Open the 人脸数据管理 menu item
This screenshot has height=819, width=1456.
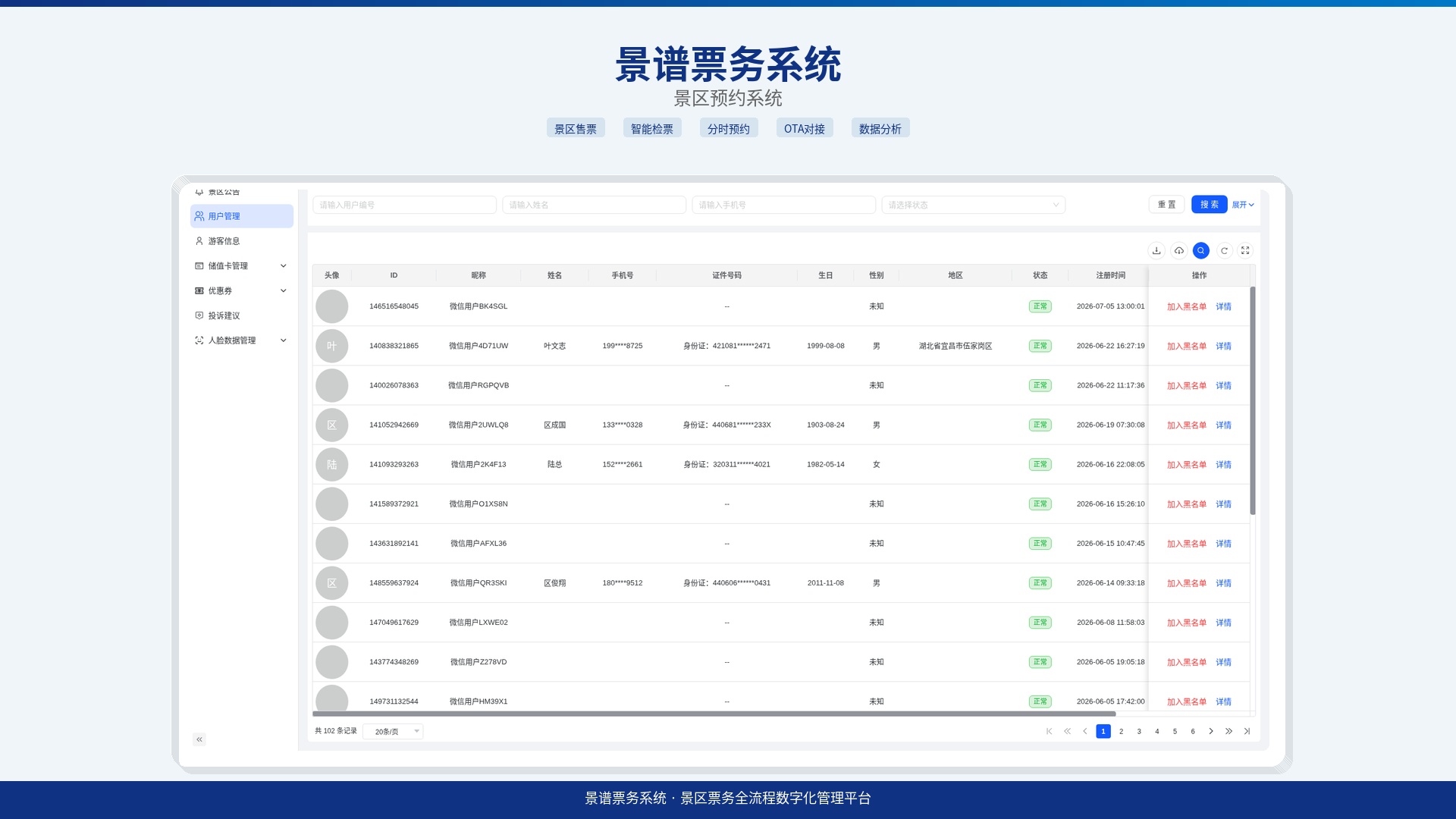242,340
